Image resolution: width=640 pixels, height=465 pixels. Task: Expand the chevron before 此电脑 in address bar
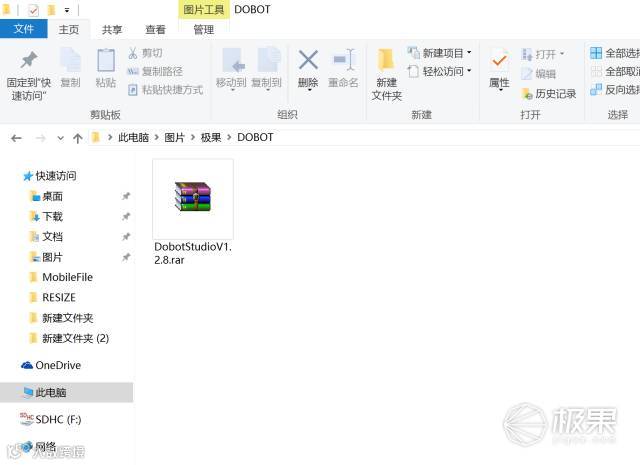(x=110, y=138)
